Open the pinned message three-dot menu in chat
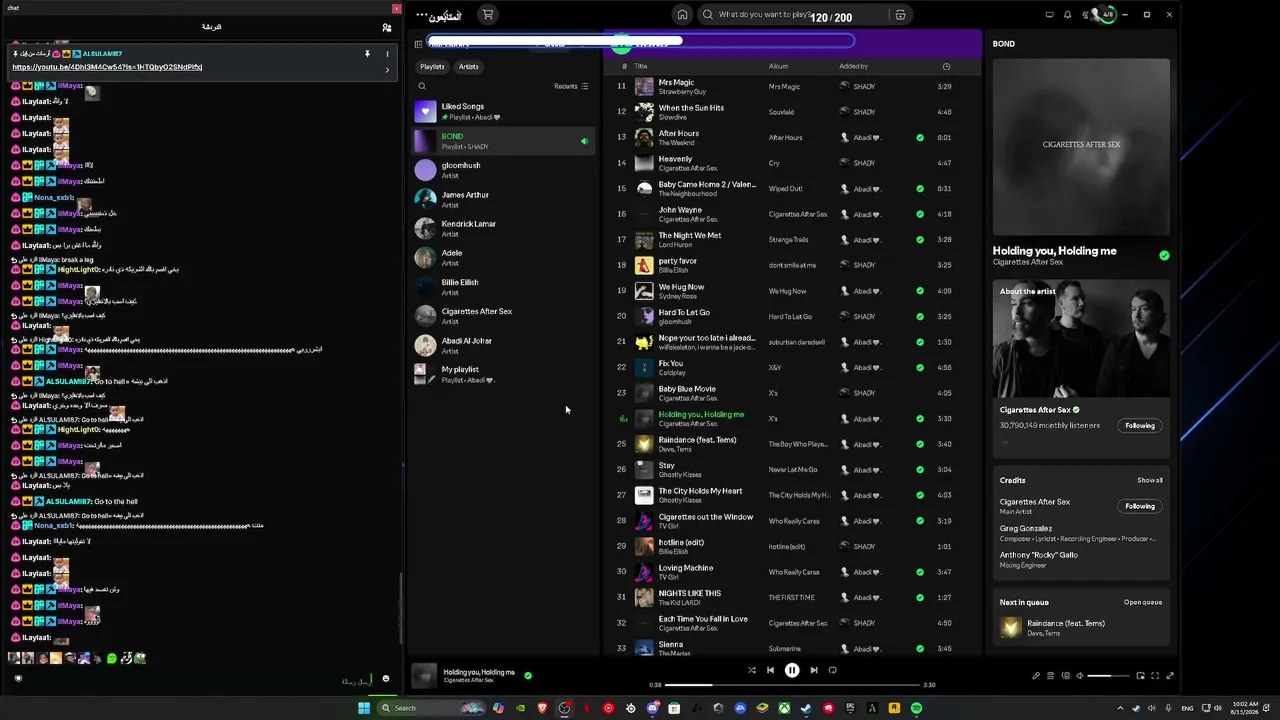 tap(387, 54)
